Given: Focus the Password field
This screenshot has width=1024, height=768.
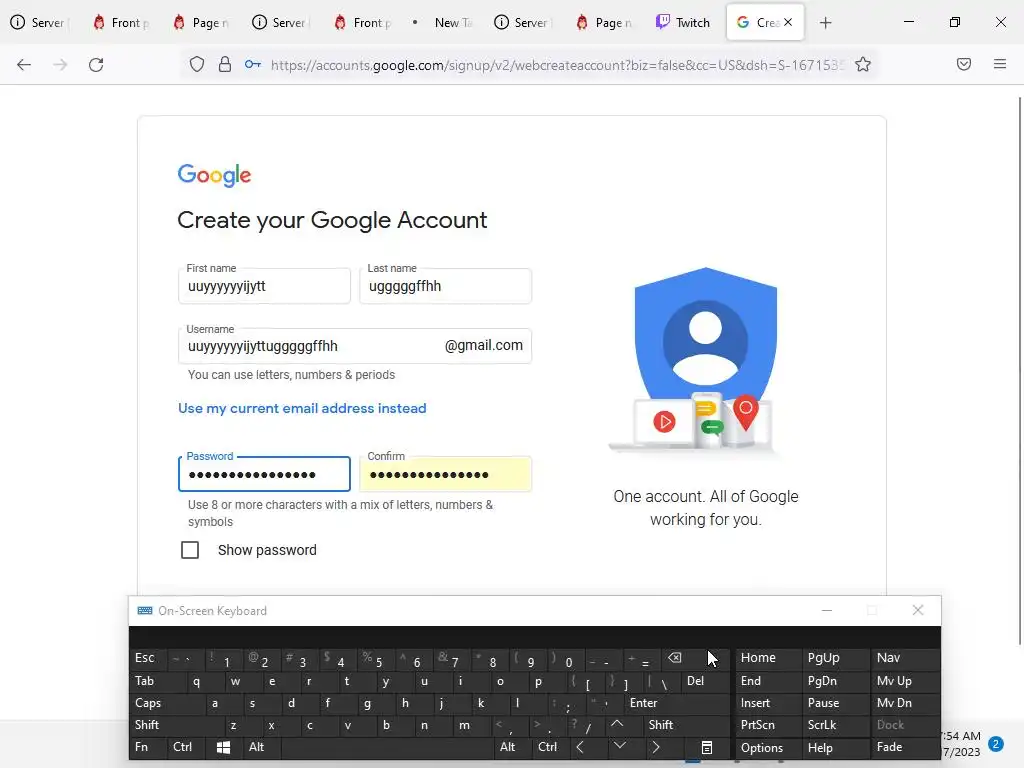Looking at the screenshot, I should point(264,474).
